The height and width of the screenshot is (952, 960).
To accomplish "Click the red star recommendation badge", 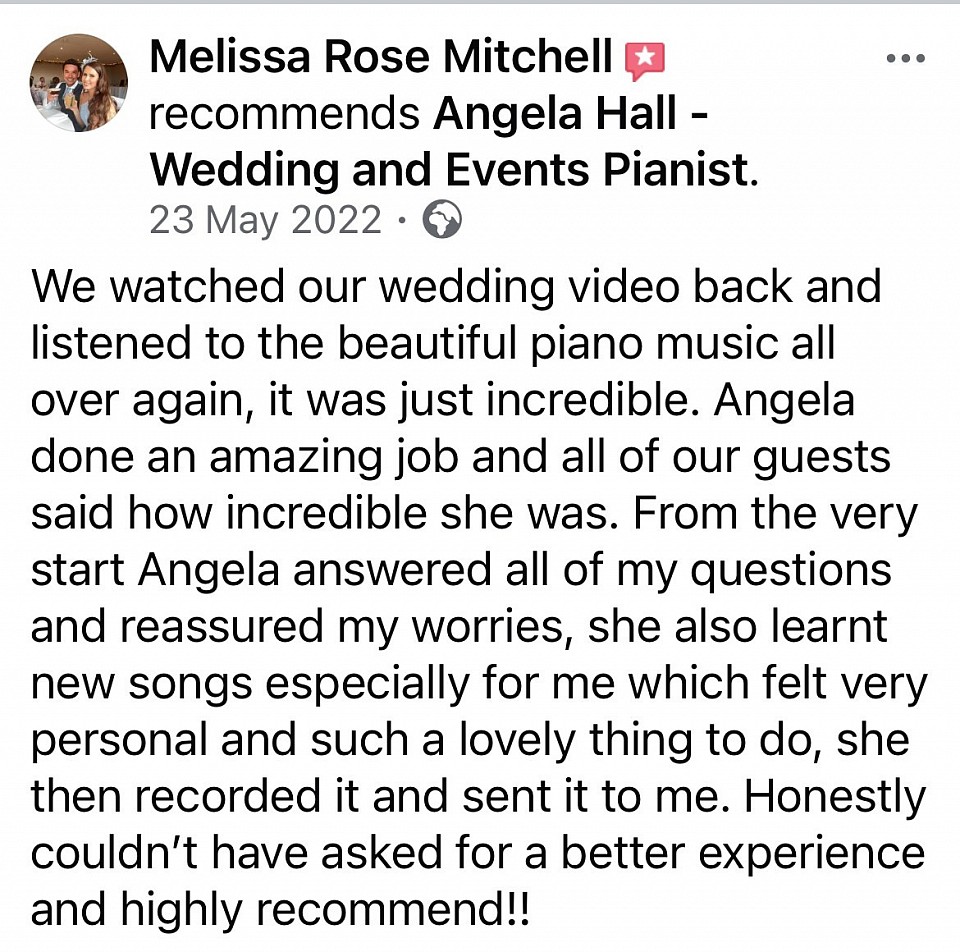I will (x=645, y=61).
